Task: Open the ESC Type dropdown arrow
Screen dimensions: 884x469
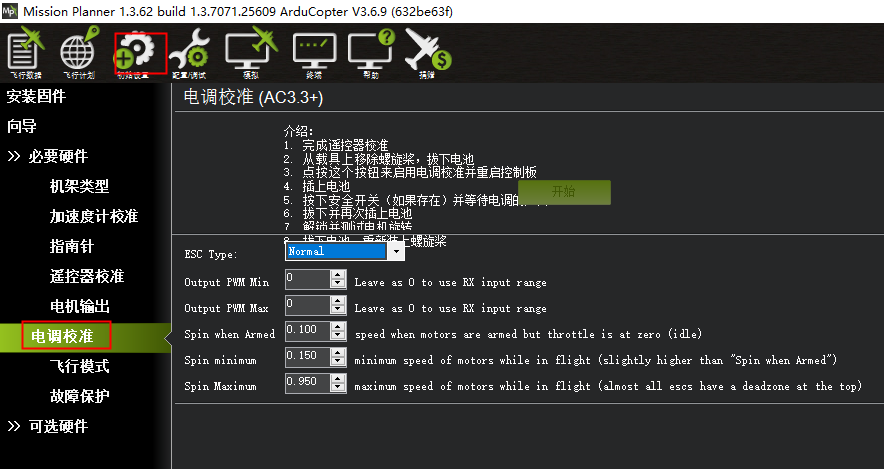Action: coord(396,251)
